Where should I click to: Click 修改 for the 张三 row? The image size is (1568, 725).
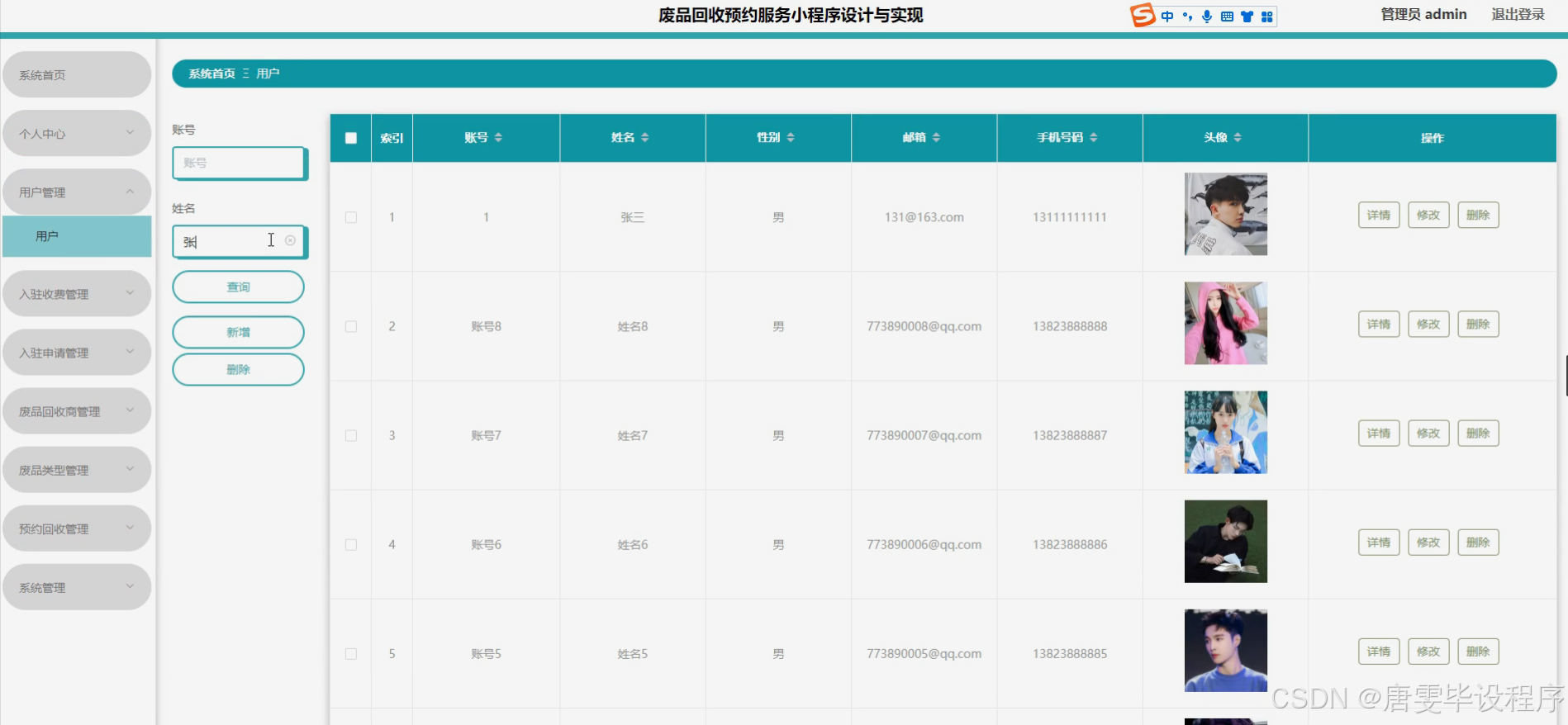[x=1428, y=215]
